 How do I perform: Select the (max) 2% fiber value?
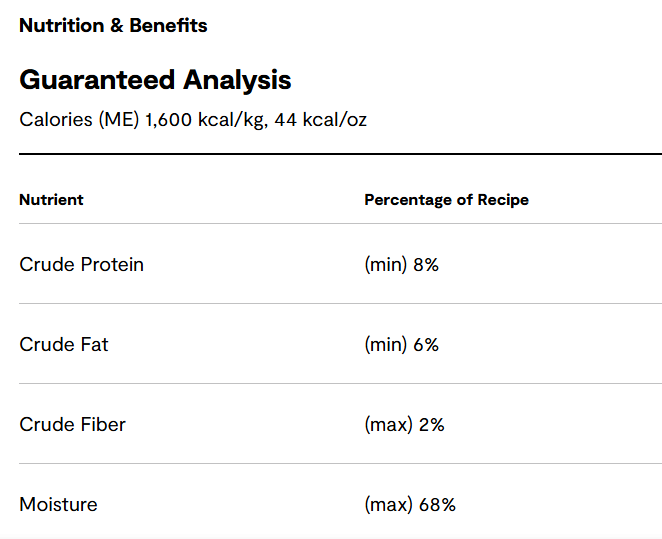404,425
